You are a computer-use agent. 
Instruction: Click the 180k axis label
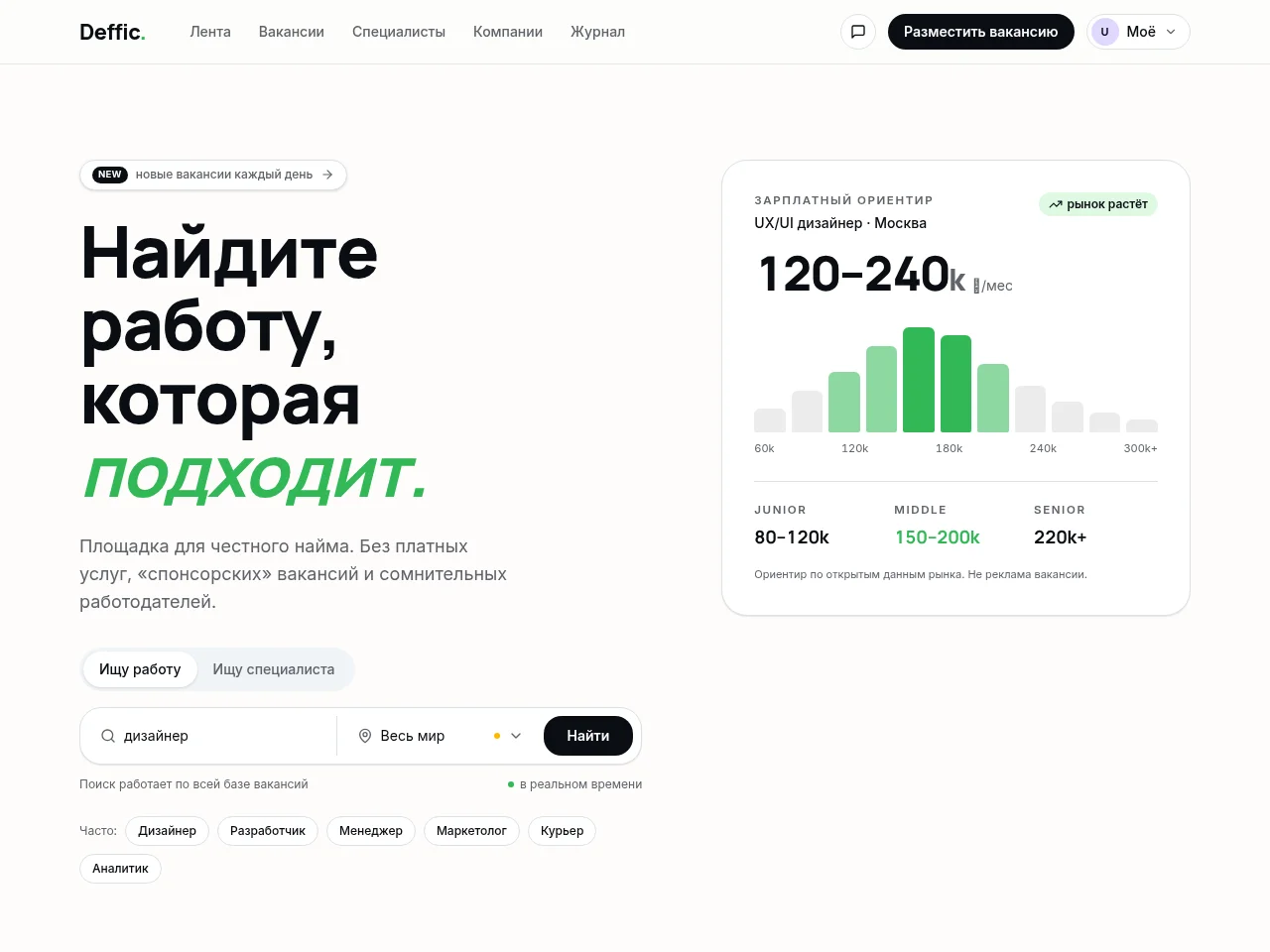coord(949,448)
